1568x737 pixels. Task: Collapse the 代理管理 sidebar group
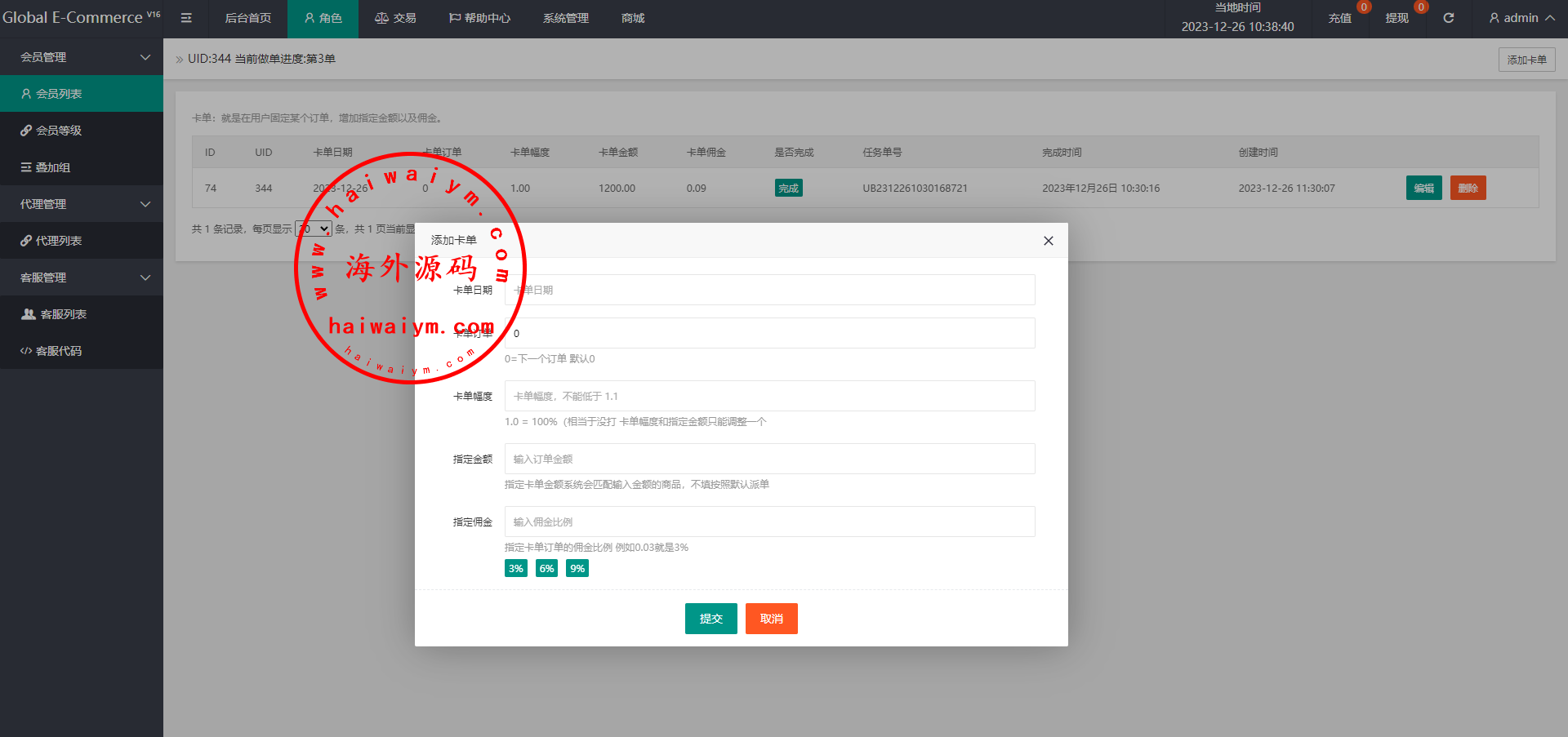tap(82, 204)
